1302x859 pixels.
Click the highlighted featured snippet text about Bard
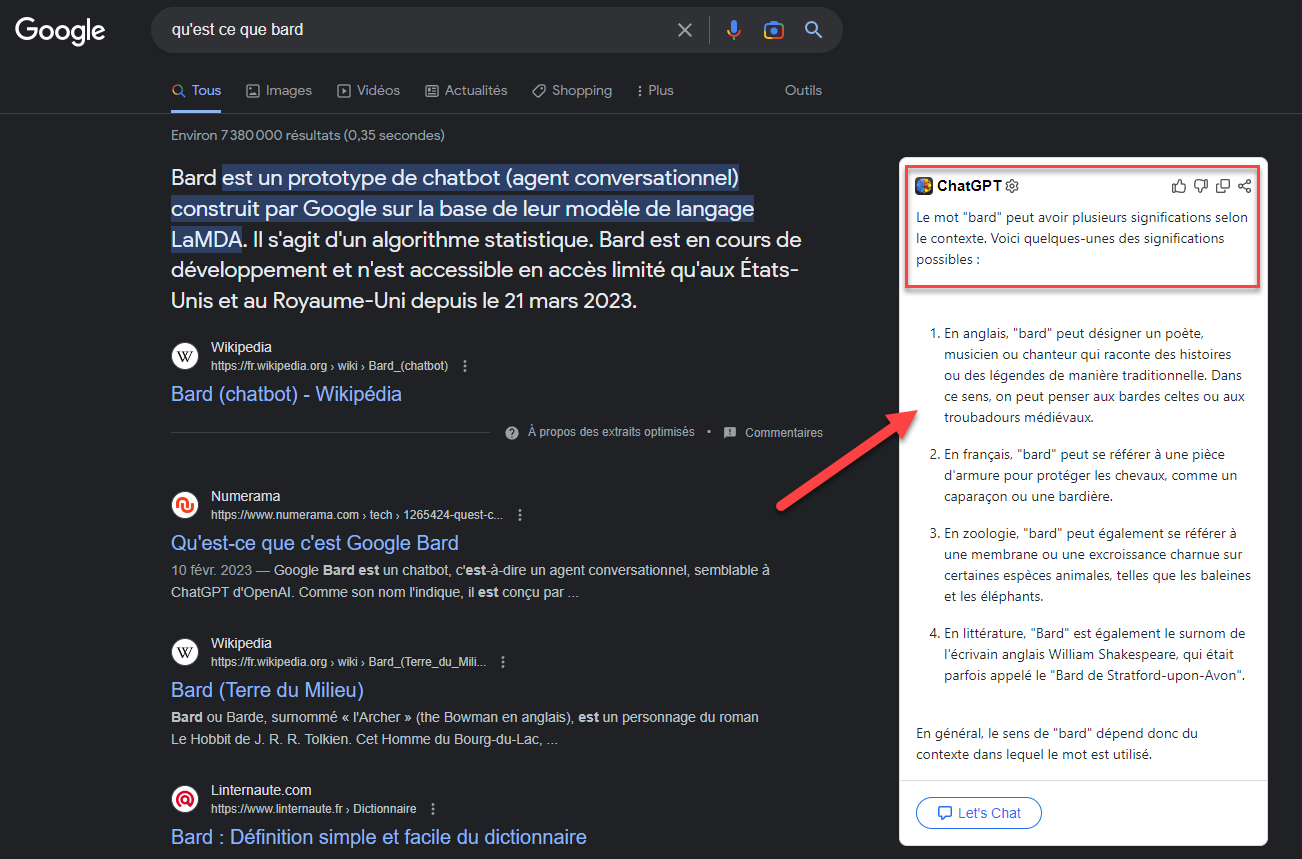[463, 209]
